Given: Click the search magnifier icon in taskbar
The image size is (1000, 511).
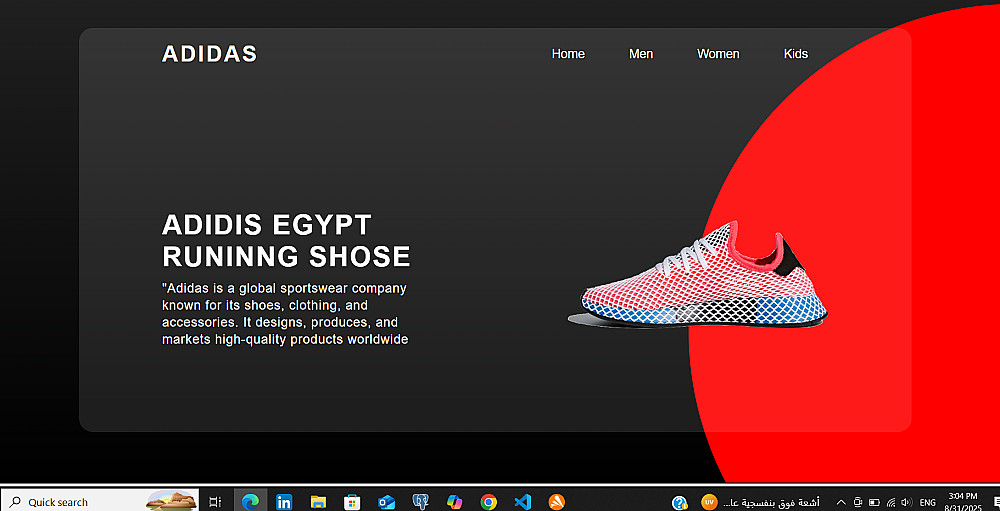Looking at the screenshot, I should [x=15, y=502].
